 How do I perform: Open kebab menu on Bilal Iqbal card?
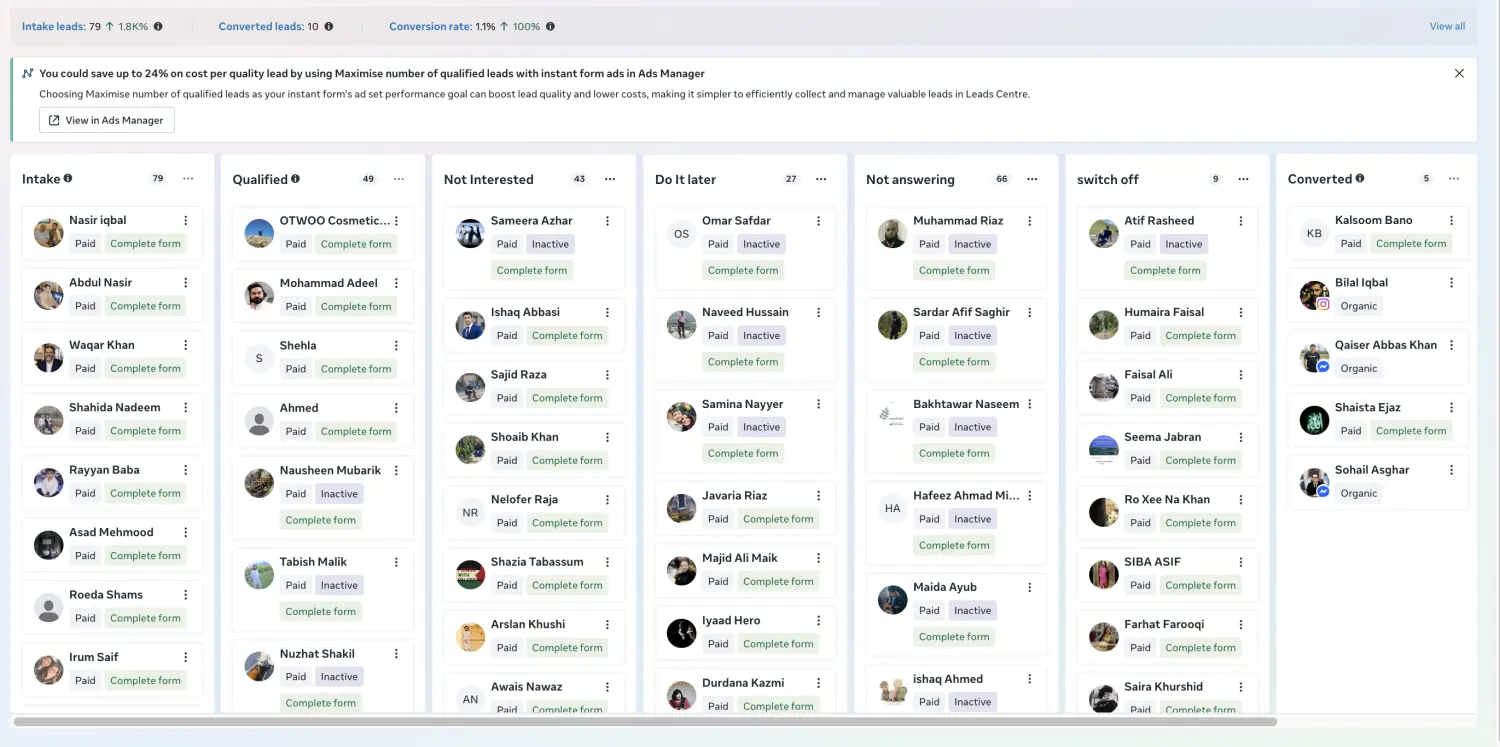[1452, 283]
